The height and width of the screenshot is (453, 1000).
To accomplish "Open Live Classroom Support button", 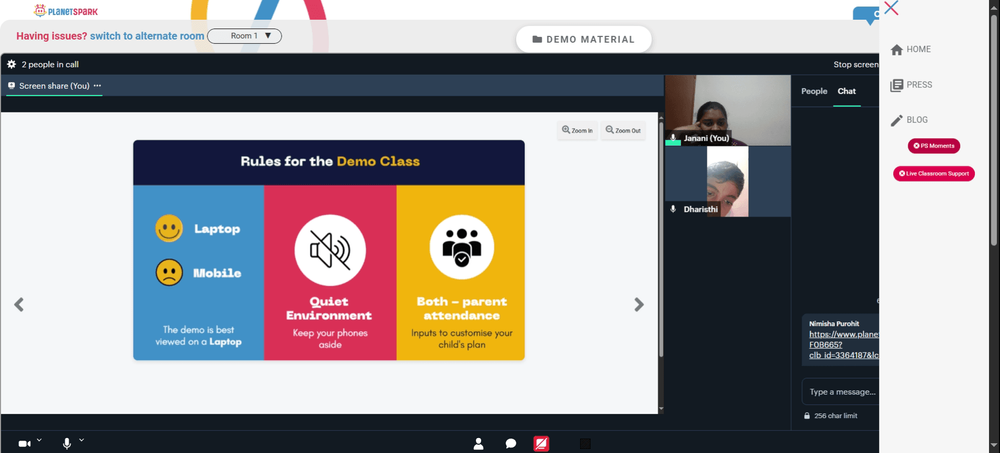I will point(934,174).
